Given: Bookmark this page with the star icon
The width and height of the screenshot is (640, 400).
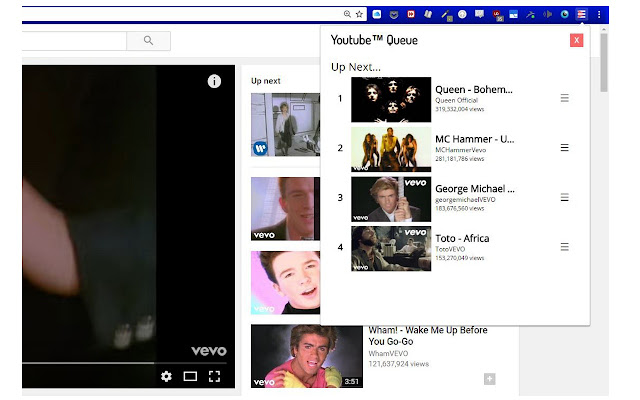Looking at the screenshot, I should point(359,14).
